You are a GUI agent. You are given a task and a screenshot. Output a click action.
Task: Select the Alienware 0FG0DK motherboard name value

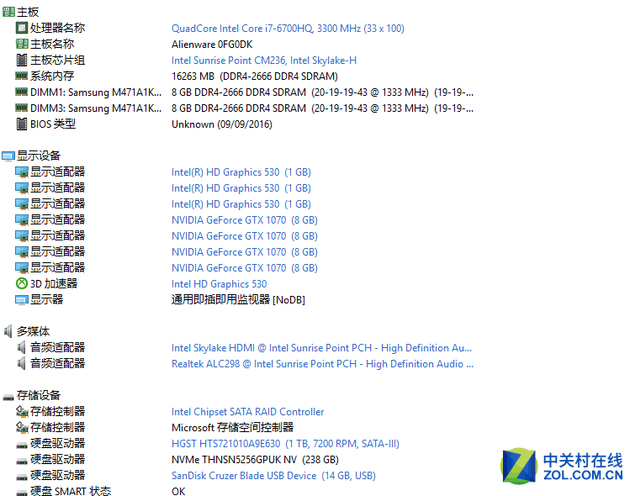point(212,44)
